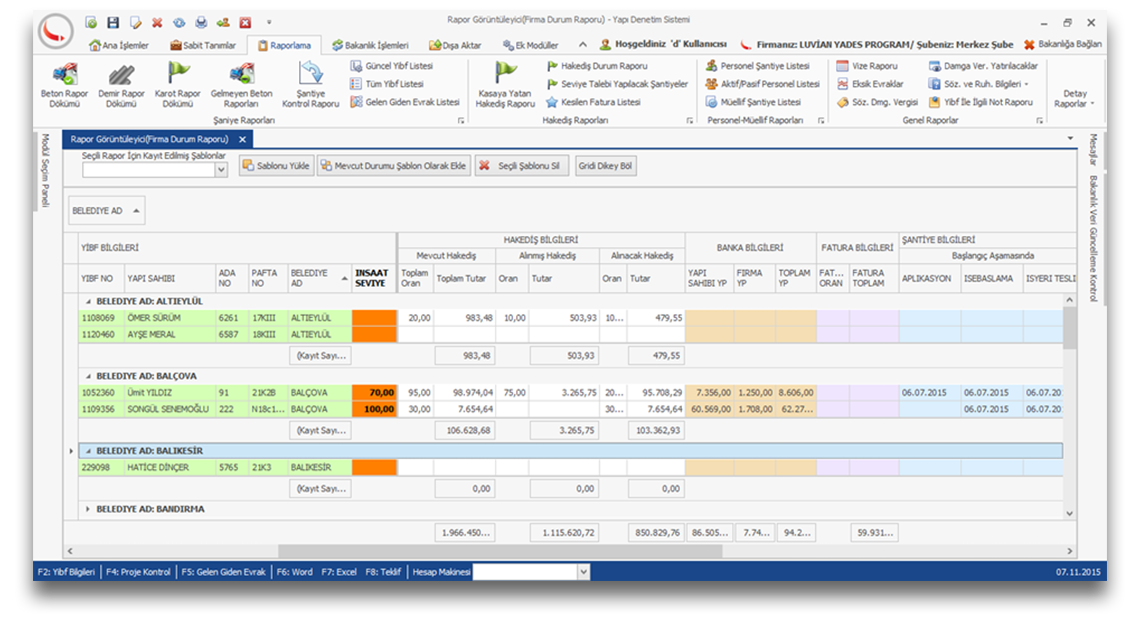
Task: Switch to the Dışa Aktar ribbon tab
Action: tap(455, 45)
